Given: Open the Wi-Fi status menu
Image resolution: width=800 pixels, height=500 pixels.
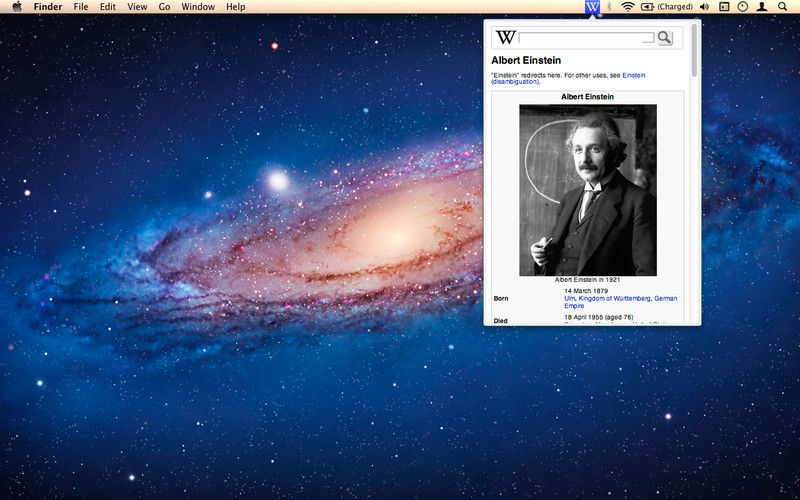Looking at the screenshot, I should [628, 7].
